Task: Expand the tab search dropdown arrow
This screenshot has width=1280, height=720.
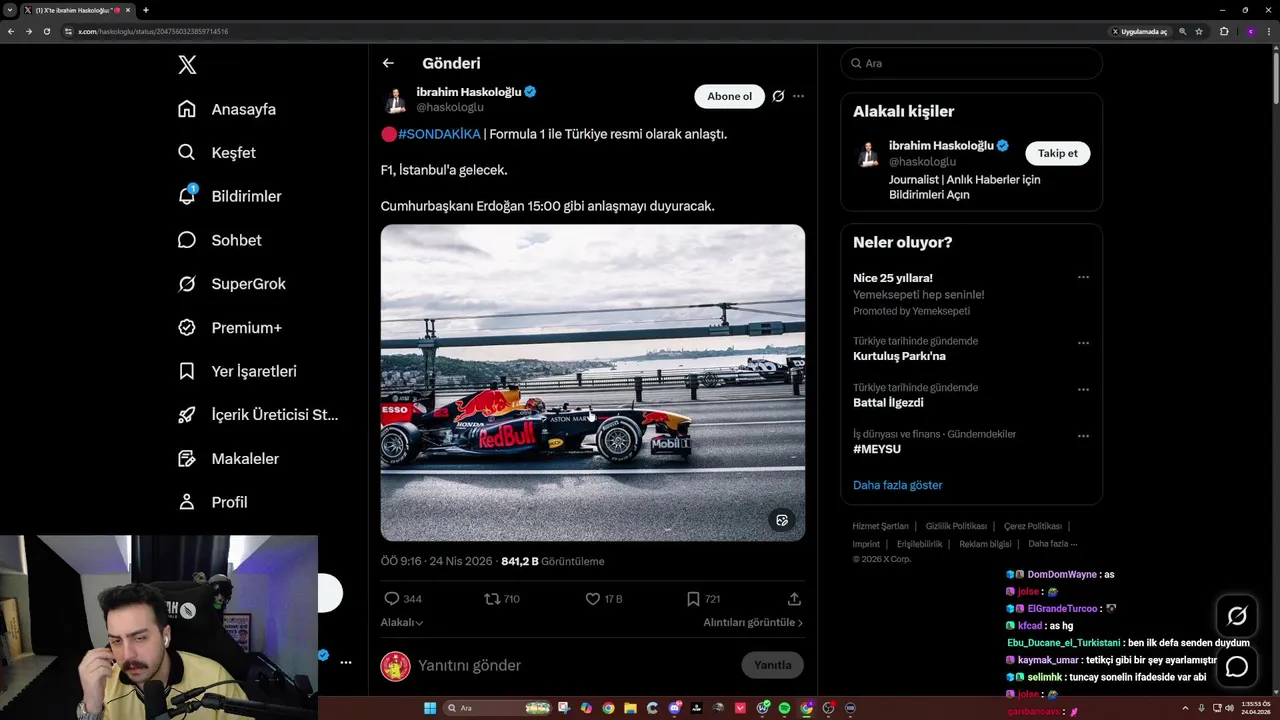Action: point(10,10)
